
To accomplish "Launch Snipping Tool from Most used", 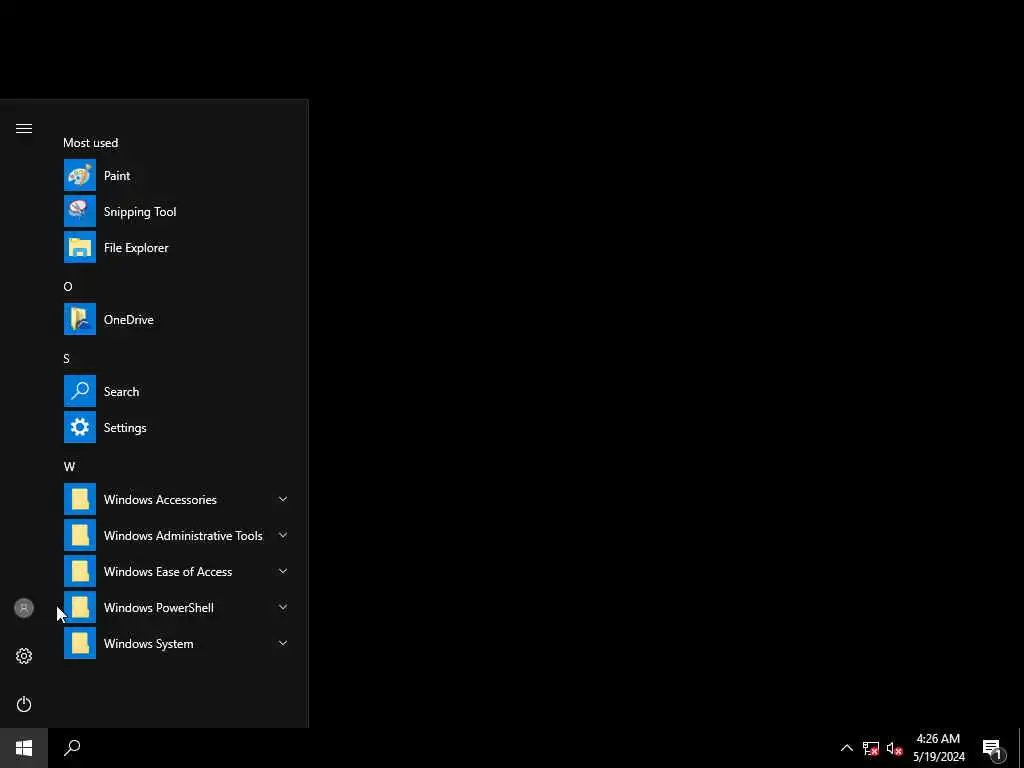I will (x=178, y=212).
